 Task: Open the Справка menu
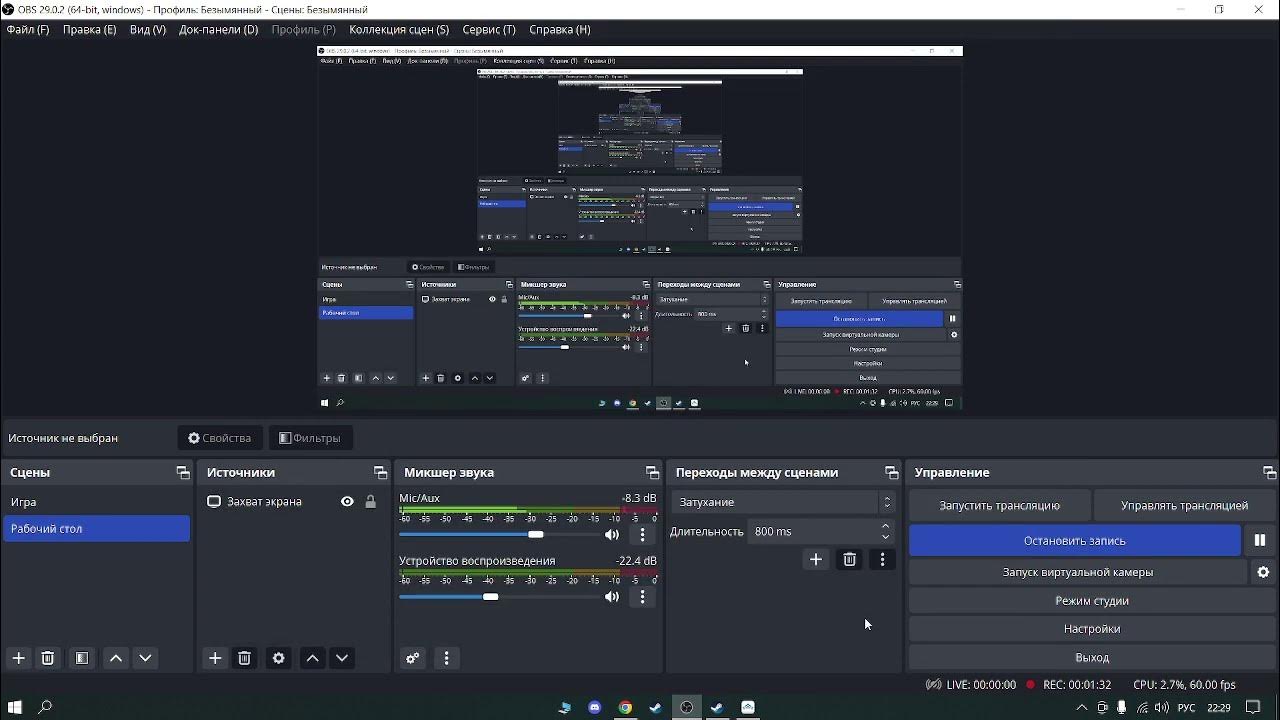click(x=560, y=30)
